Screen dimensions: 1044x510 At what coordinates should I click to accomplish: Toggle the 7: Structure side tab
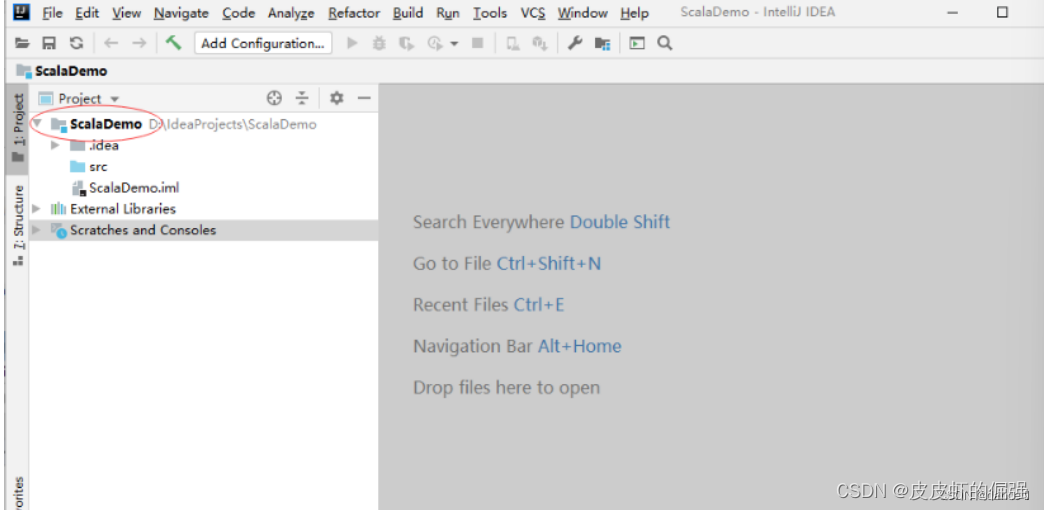pyautogui.click(x=17, y=224)
